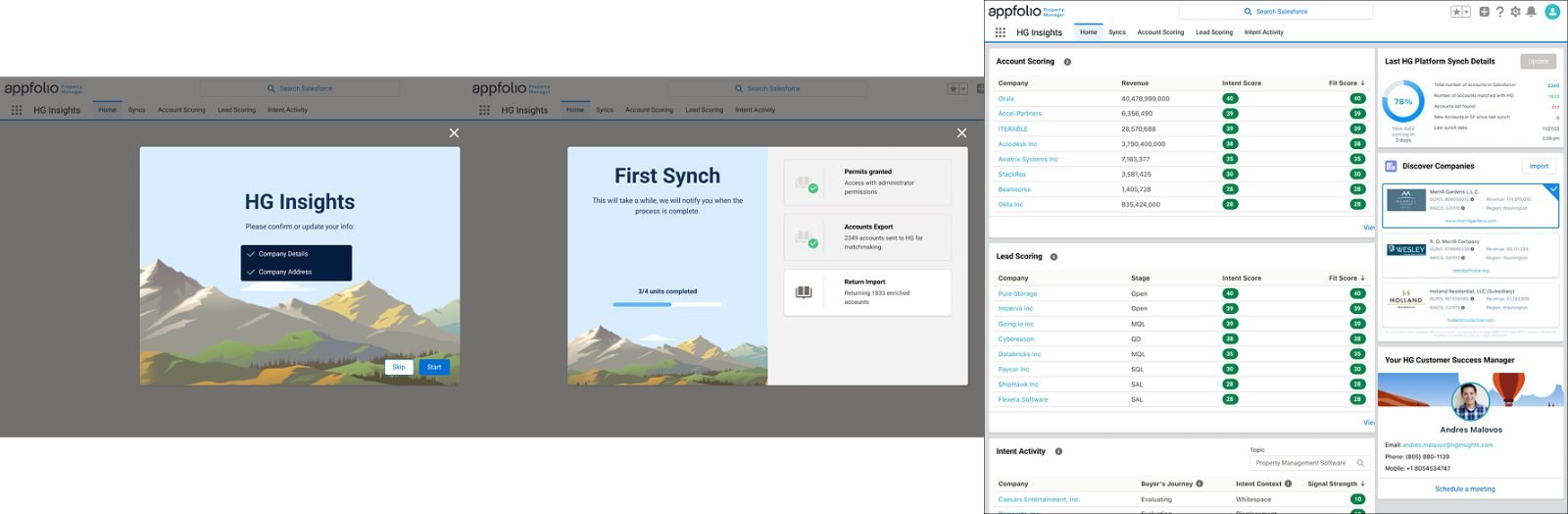The height and width of the screenshot is (514, 1568).
Task: Open the Caesars Entertainment, Inc. link
Action: [1039, 499]
